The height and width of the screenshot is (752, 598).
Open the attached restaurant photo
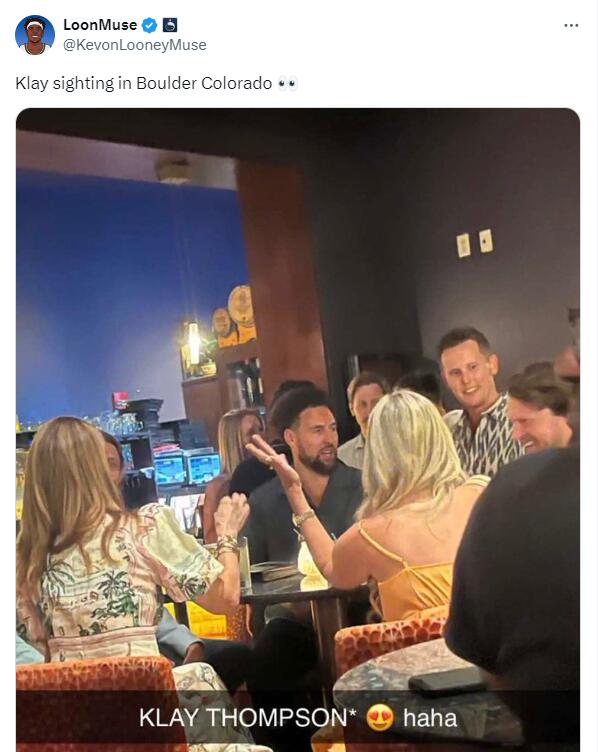click(298, 430)
